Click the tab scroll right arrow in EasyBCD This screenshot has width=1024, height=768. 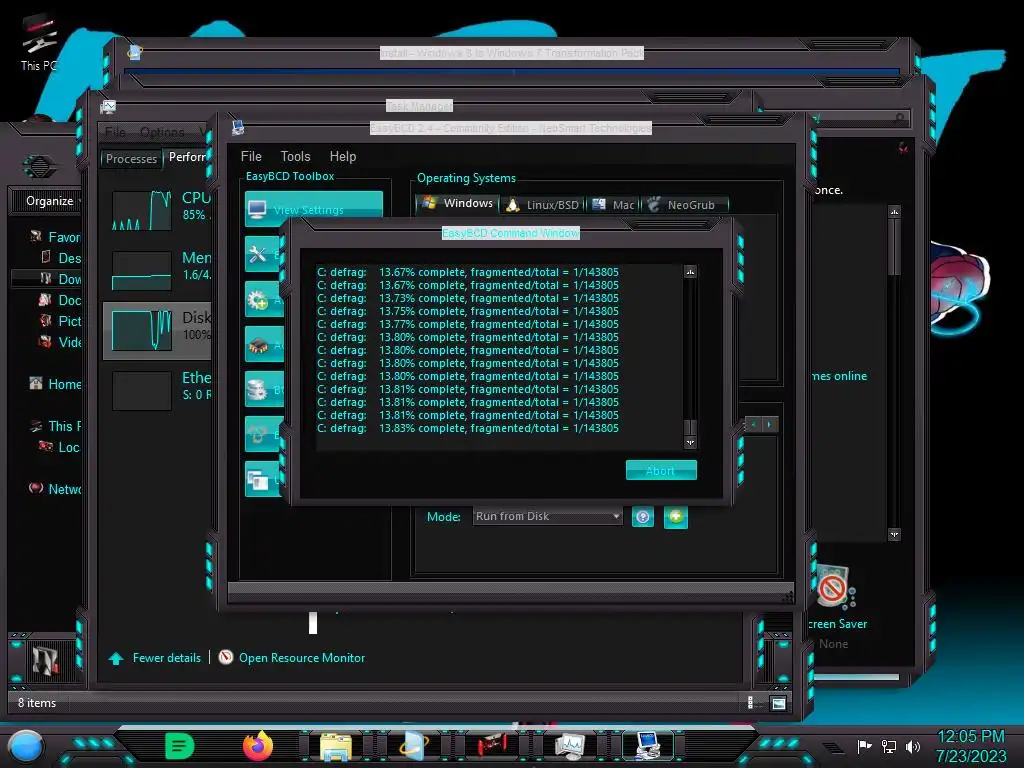pyautogui.click(x=770, y=424)
